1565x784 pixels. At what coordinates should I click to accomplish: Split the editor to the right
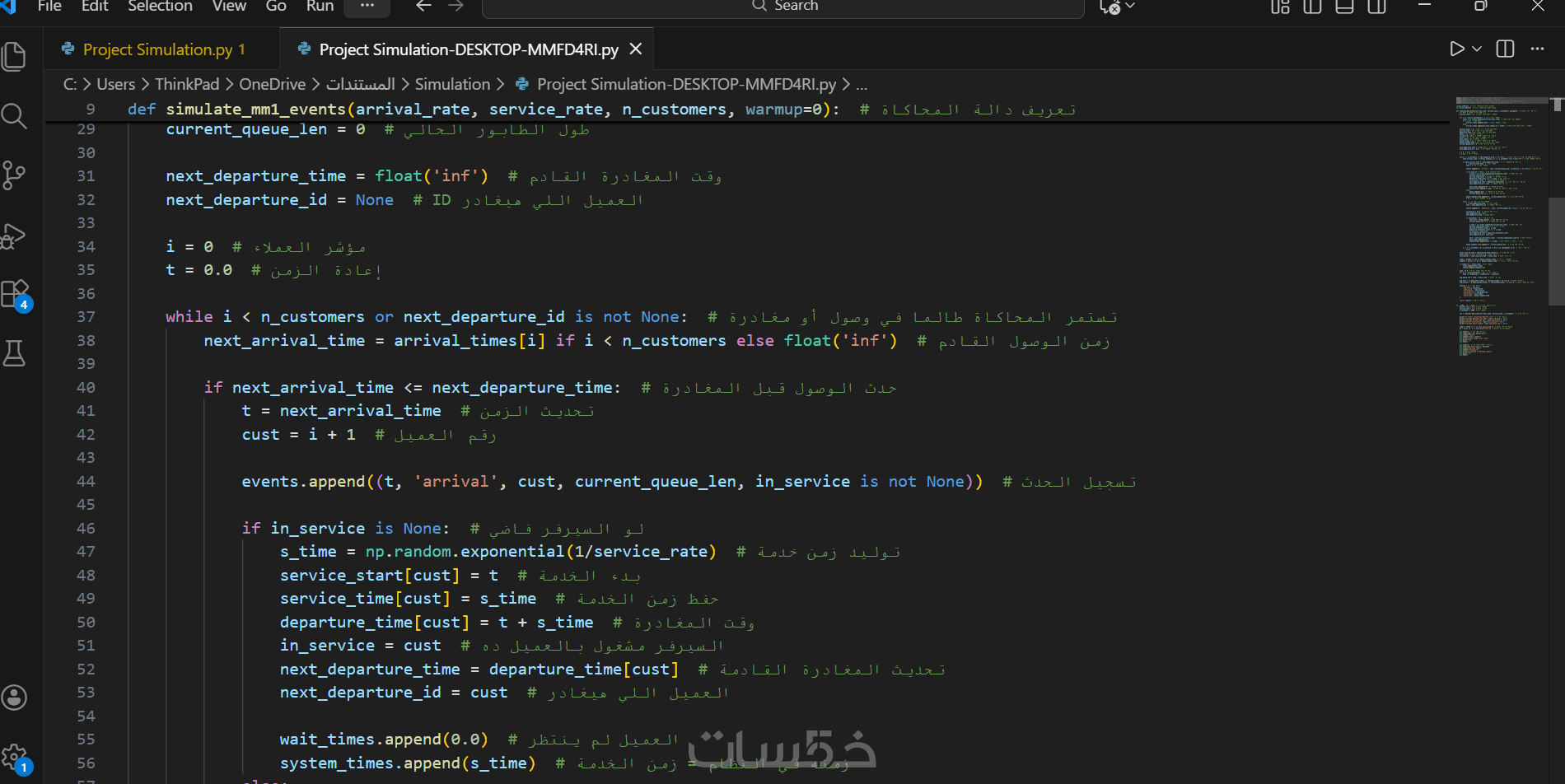coord(1505,49)
